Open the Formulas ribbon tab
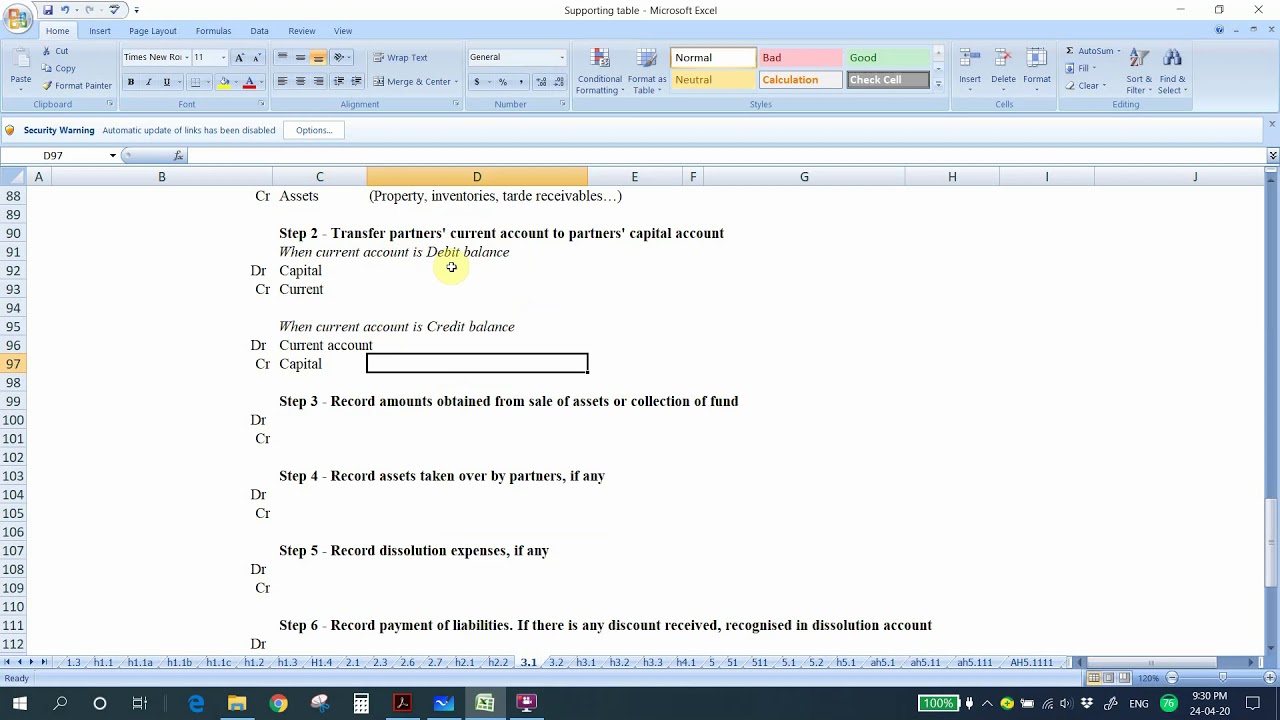The width and height of the screenshot is (1280, 720). tap(213, 31)
